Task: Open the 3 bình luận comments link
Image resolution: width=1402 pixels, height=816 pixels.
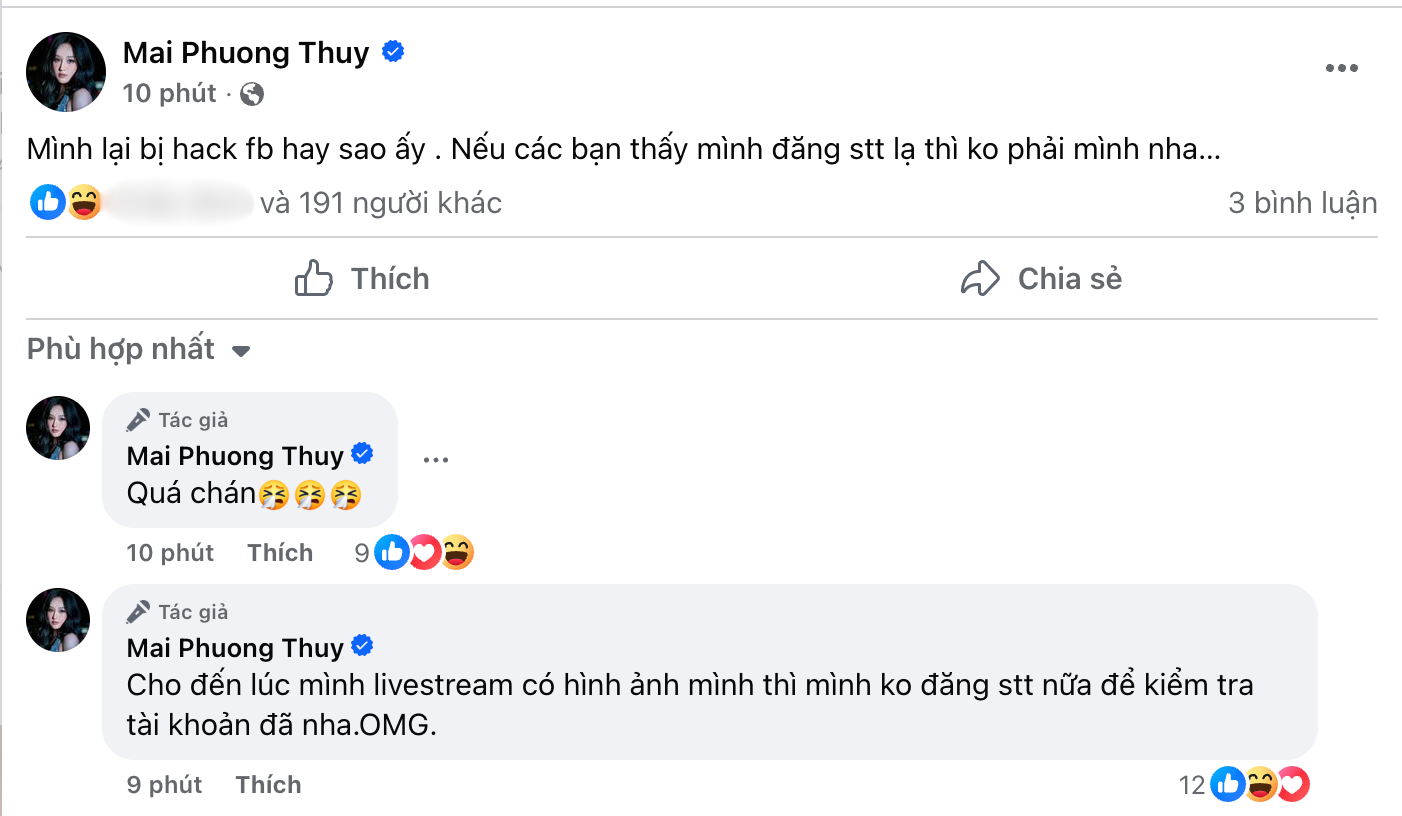Action: click(x=1303, y=202)
